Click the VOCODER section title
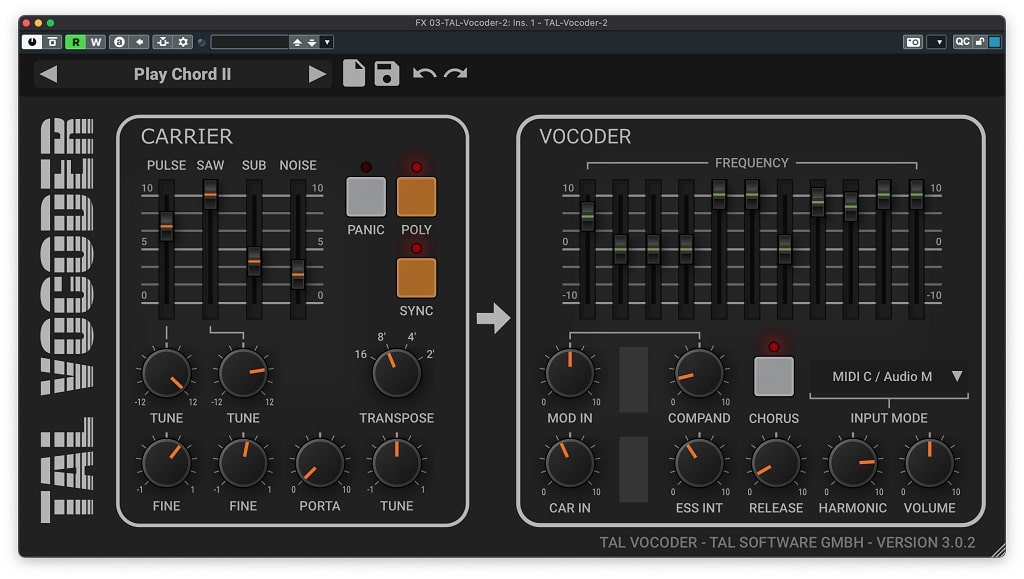 click(585, 136)
